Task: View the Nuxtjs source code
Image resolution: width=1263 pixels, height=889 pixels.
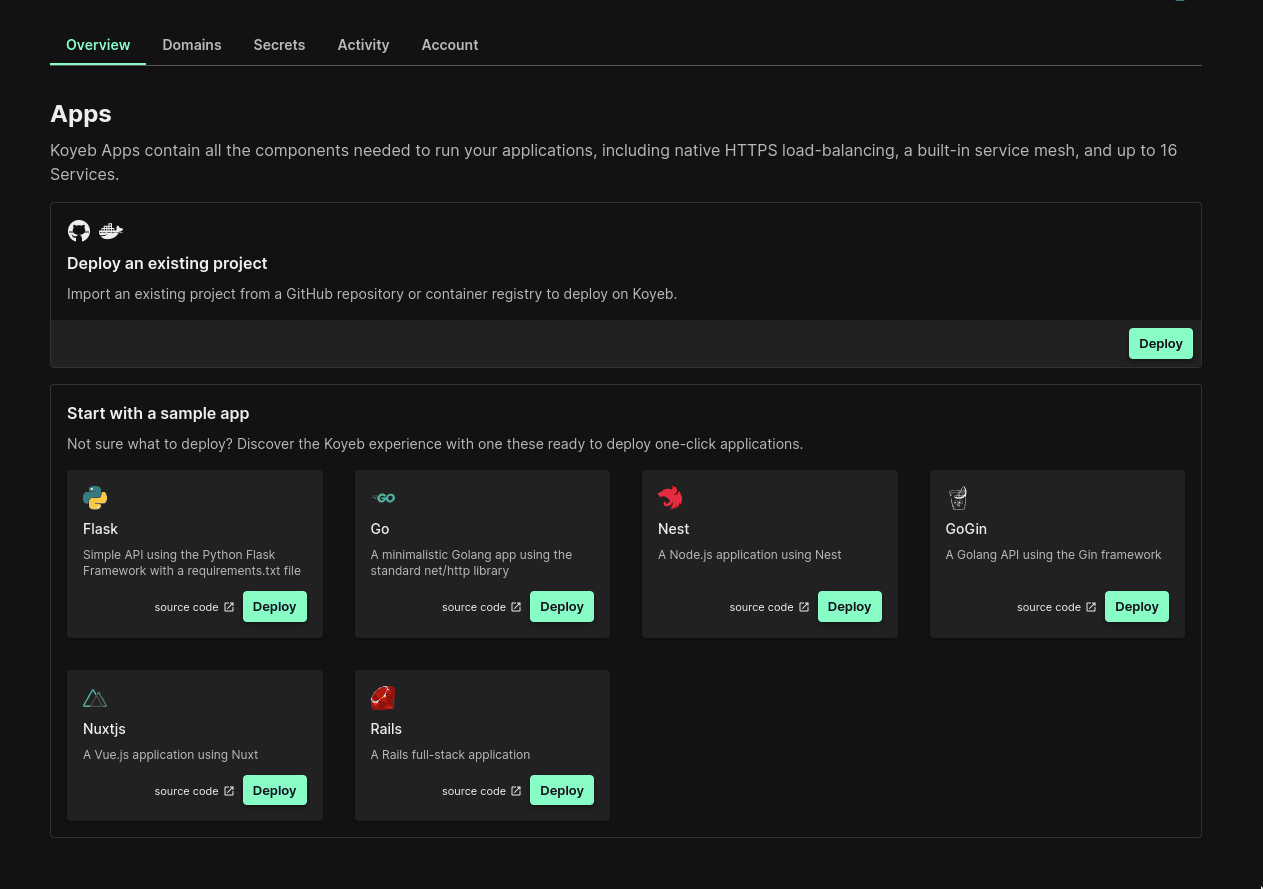Action: click(186, 790)
